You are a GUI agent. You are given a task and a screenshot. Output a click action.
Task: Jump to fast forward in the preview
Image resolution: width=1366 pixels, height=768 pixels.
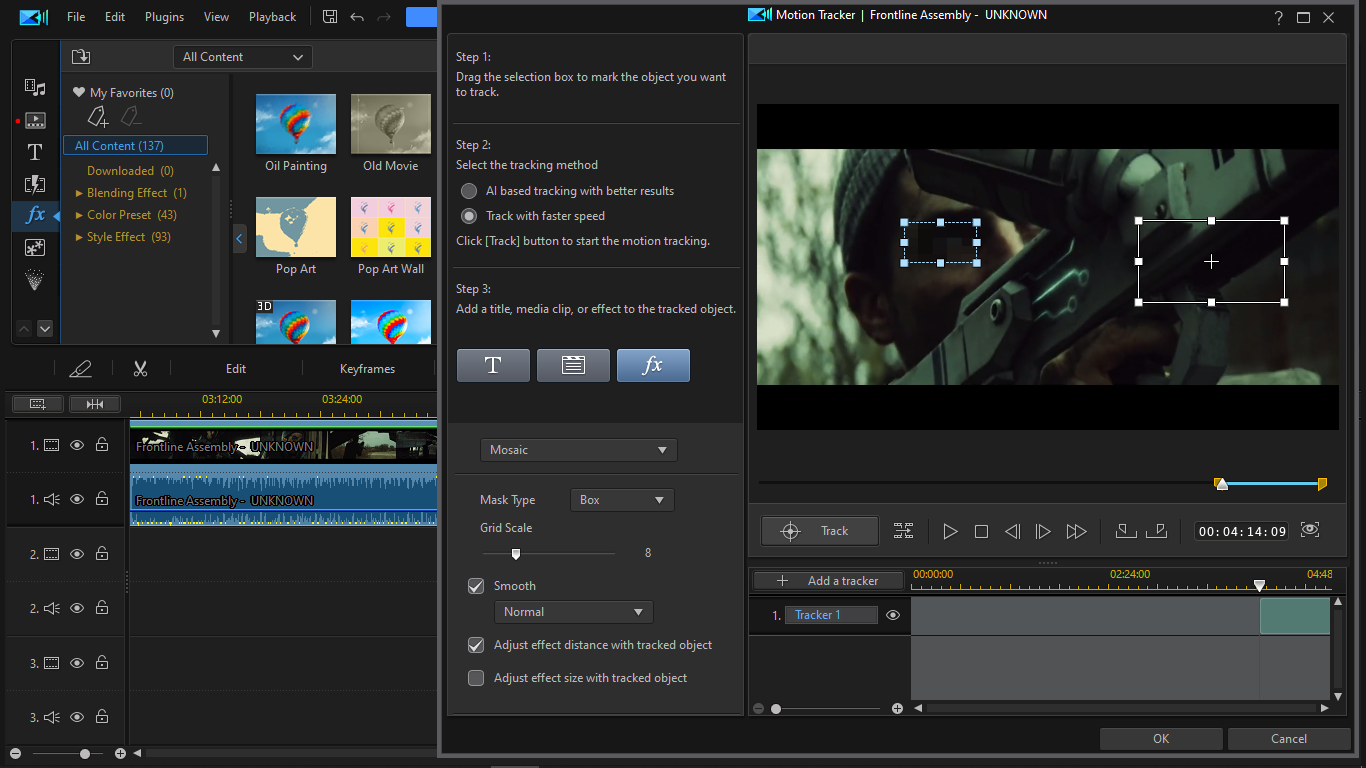point(1076,532)
